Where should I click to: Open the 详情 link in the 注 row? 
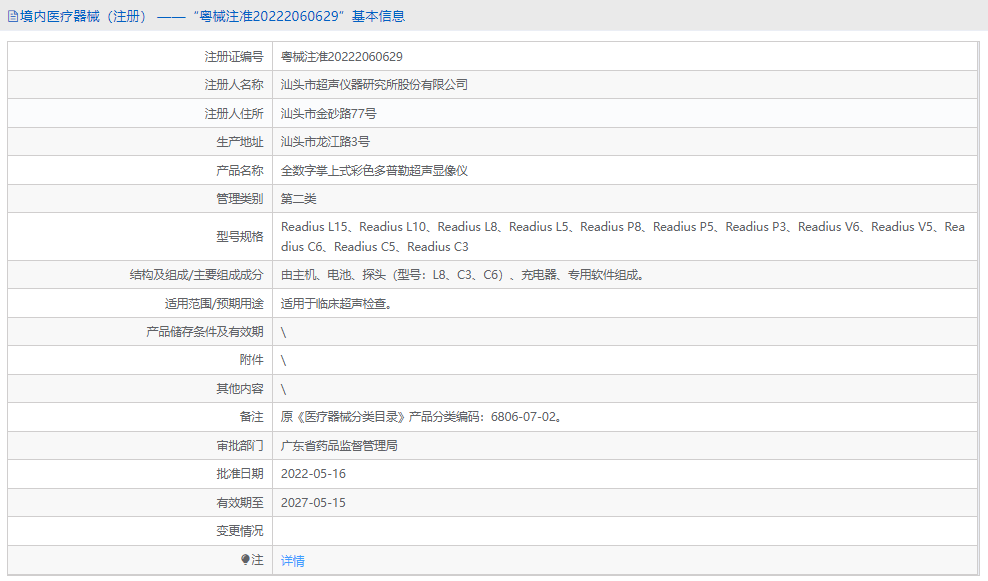click(x=292, y=560)
